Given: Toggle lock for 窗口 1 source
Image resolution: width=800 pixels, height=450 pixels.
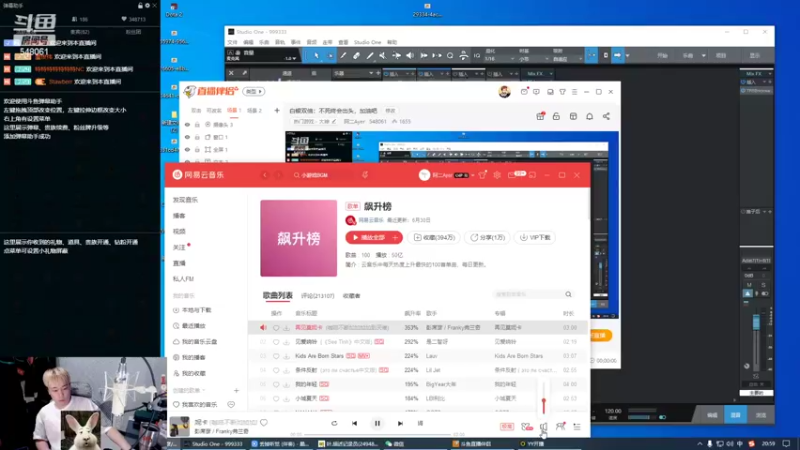Looking at the screenshot, I should point(197,137).
